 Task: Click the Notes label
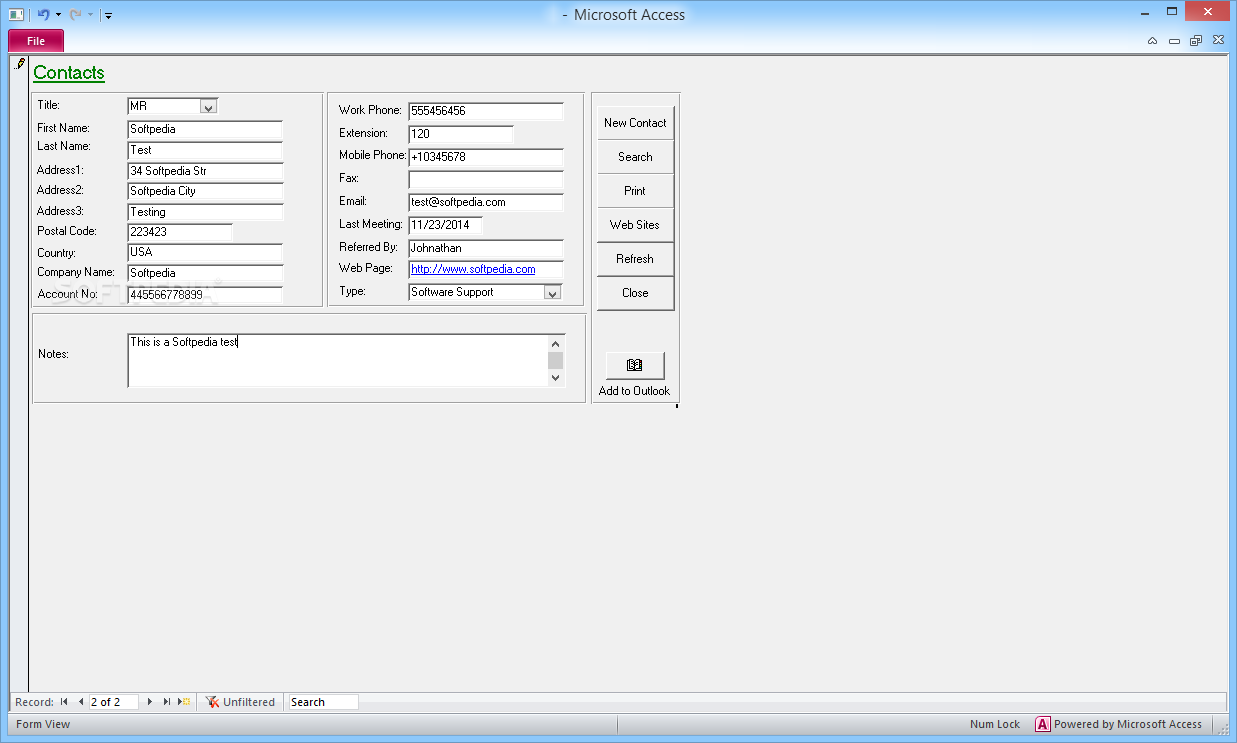(53, 354)
